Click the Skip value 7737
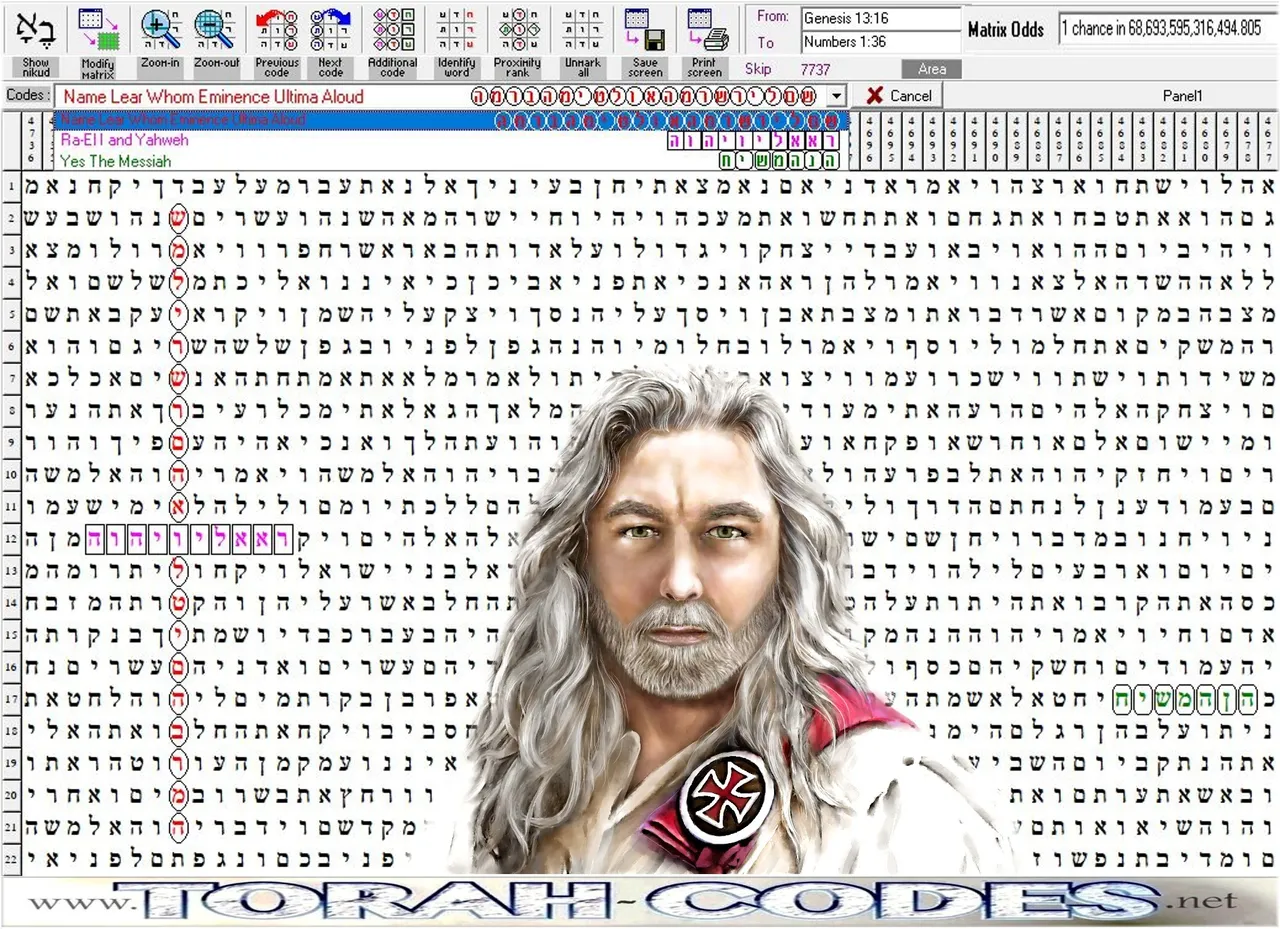This screenshot has width=1280, height=929. (x=815, y=69)
